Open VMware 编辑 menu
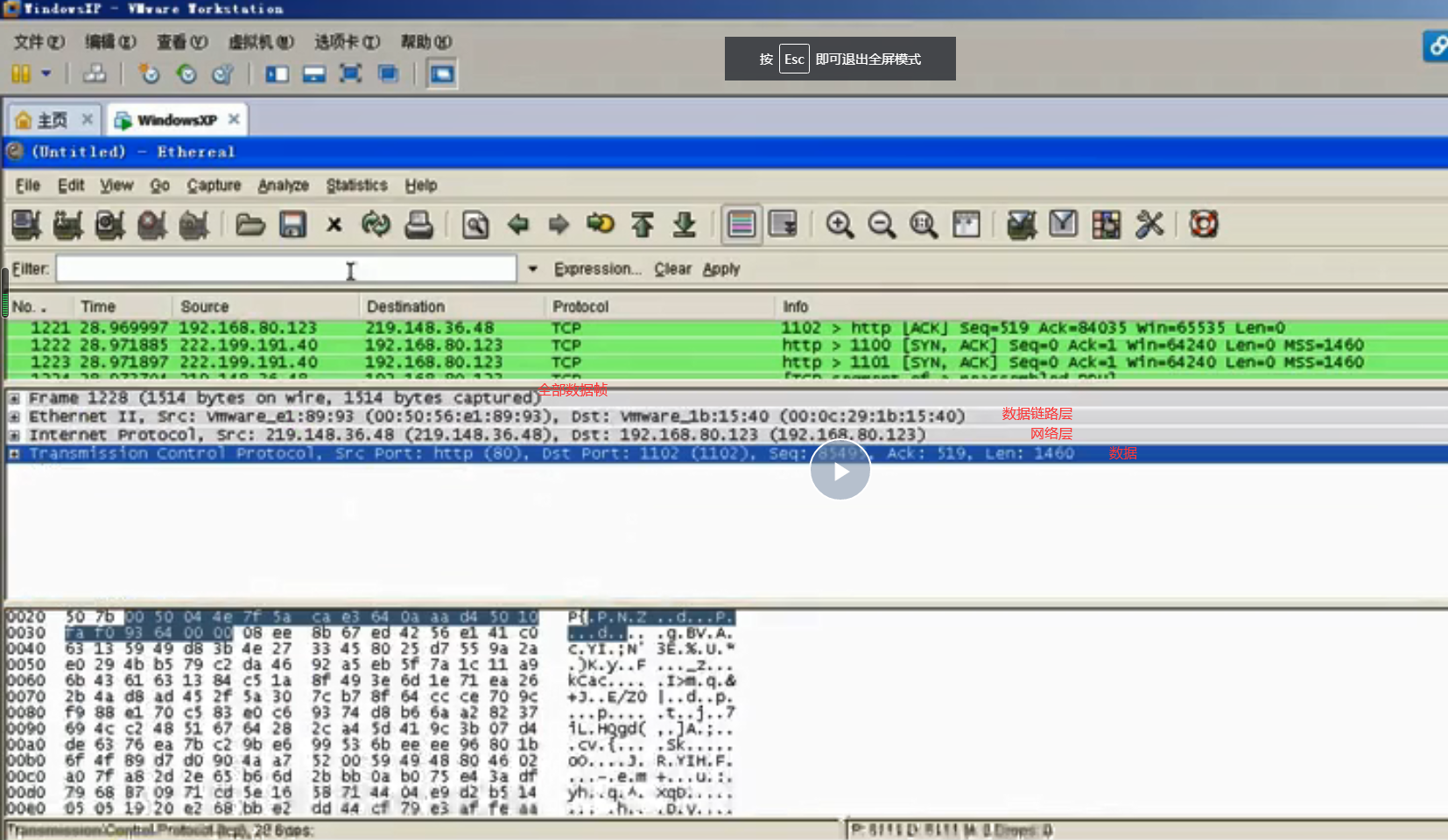Screen dimensions: 1448x840 click(x=110, y=42)
